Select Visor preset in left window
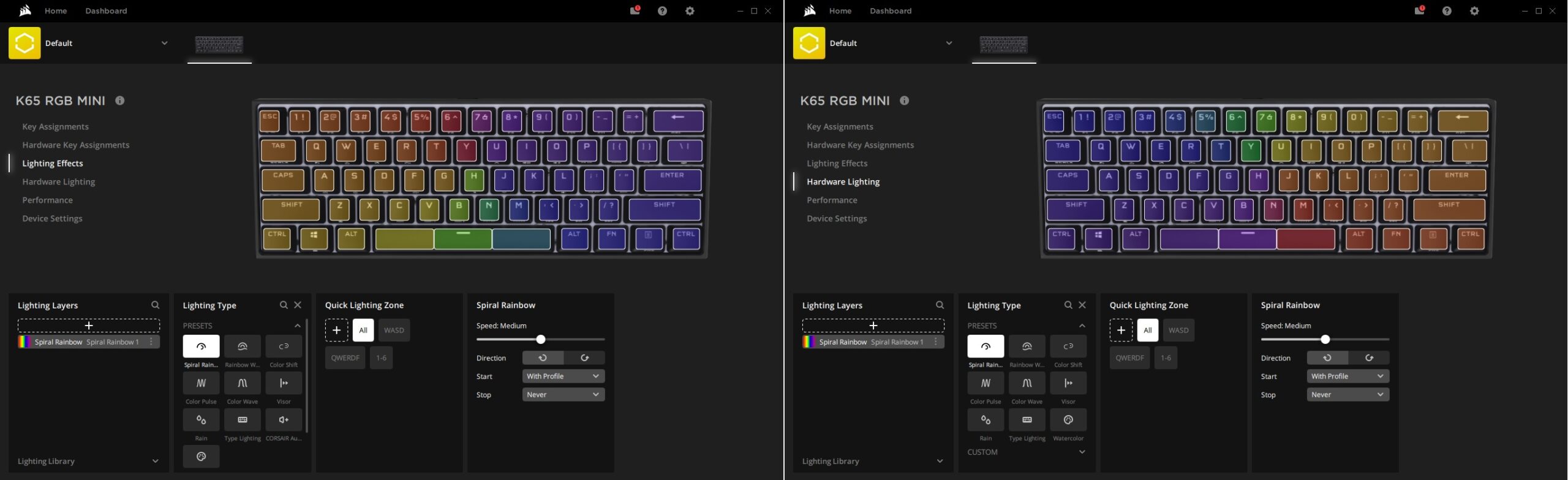 pos(284,383)
